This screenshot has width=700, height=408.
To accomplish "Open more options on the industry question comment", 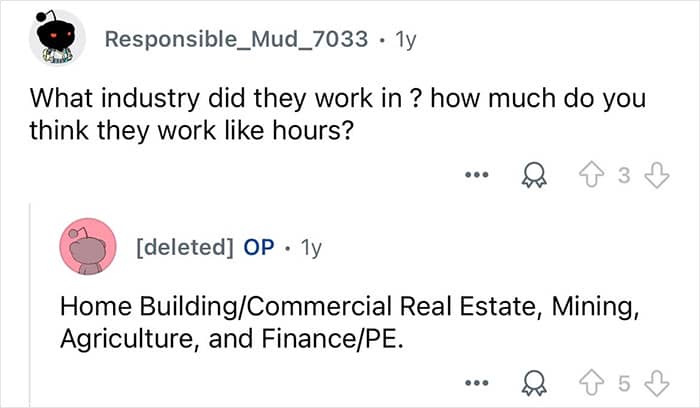I will [478, 177].
